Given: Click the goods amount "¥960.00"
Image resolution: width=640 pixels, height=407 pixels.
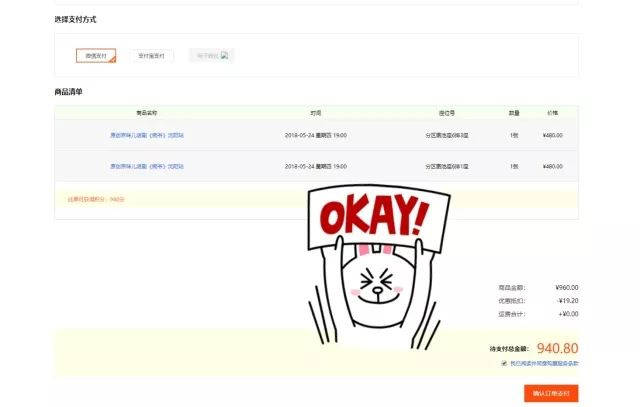Looking at the screenshot, I should [567, 287].
